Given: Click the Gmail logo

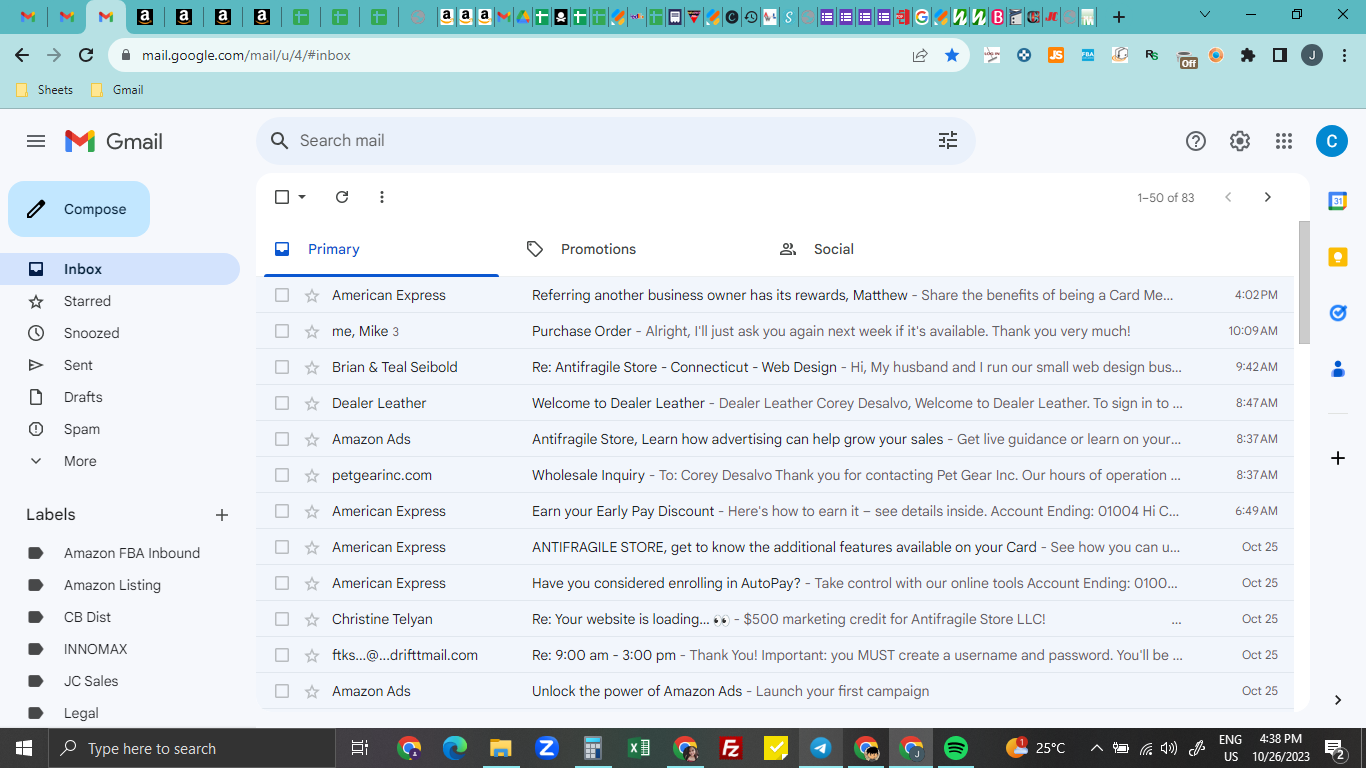Looking at the screenshot, I should click(113, 141).
